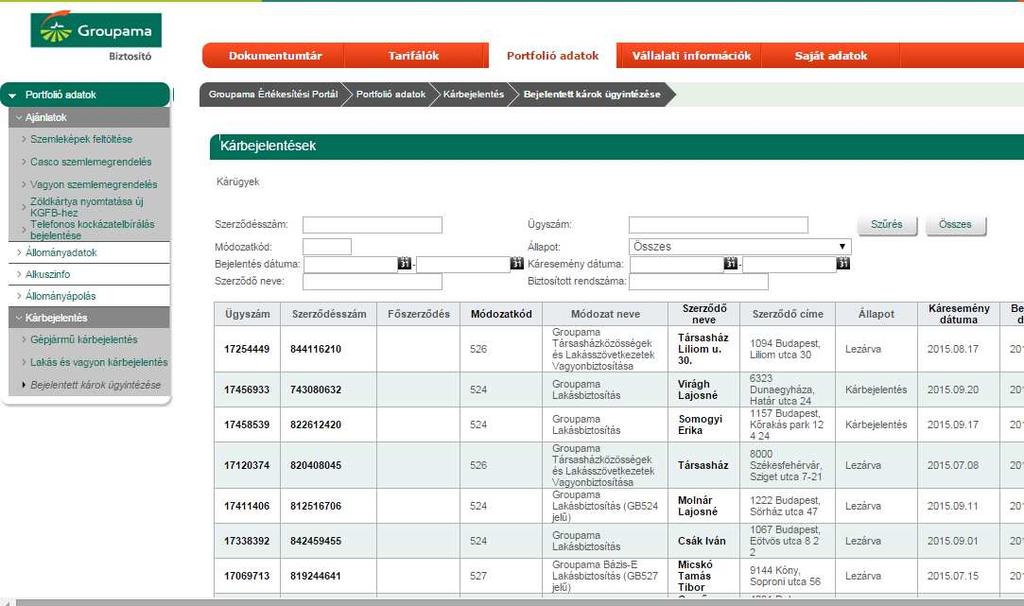The width and height of the screenshot is (1024, 606).
Task: Open the Bejelentés dátuma start-date calendar icon
Action: click(405, 263)
